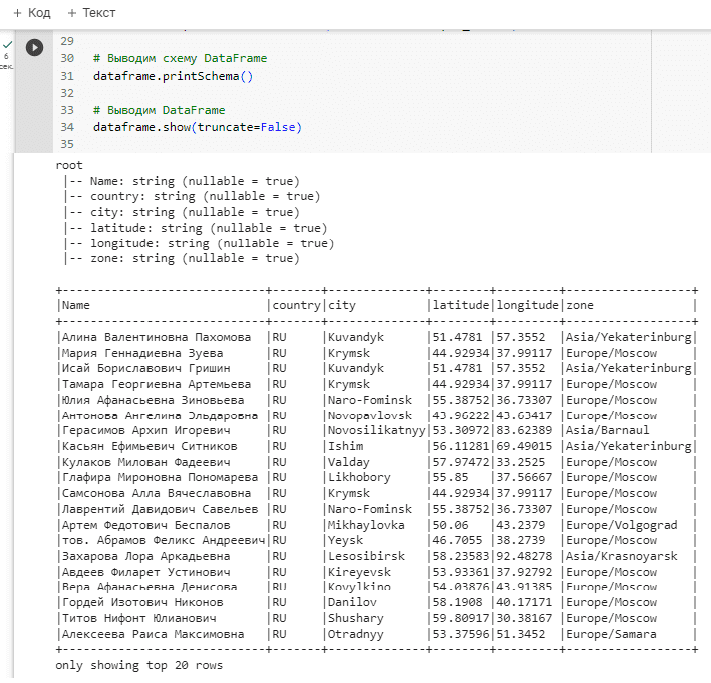Click the name 'Касьян Ефимьевич Ситников'
The width and height of the screenshot is (711, 683).
tap(150, 446)
